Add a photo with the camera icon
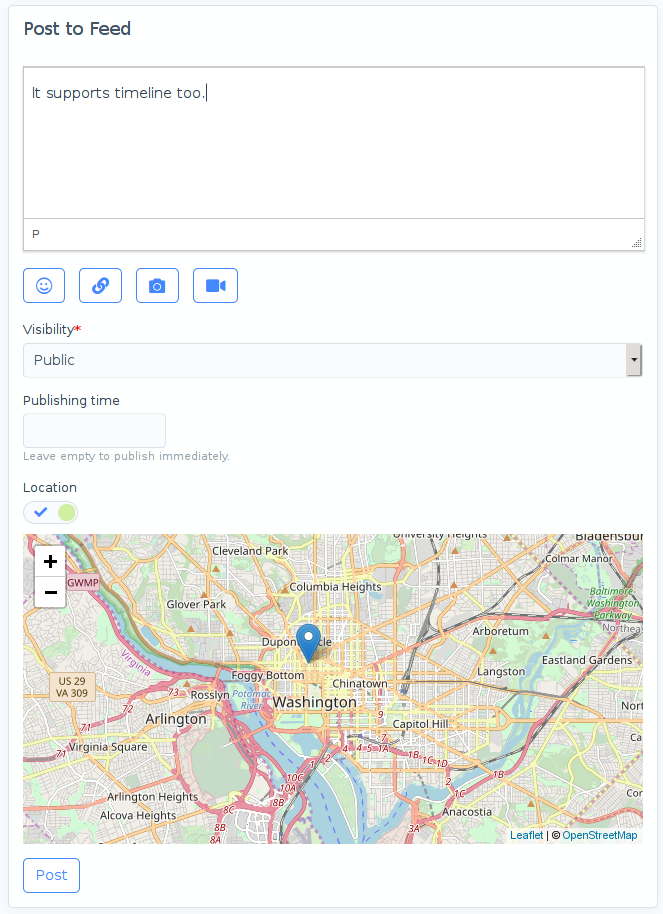 pos(157,285)
